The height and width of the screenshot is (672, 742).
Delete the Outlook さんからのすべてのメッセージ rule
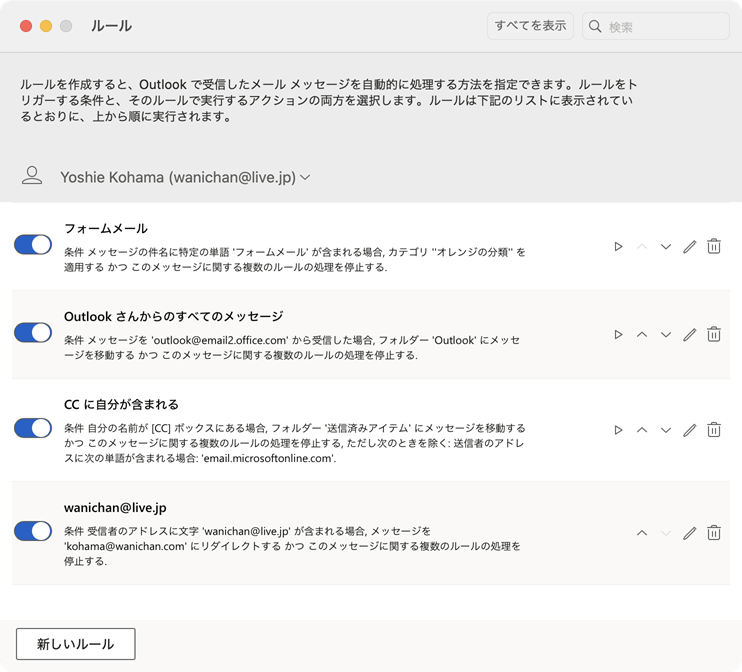point(714,334)
